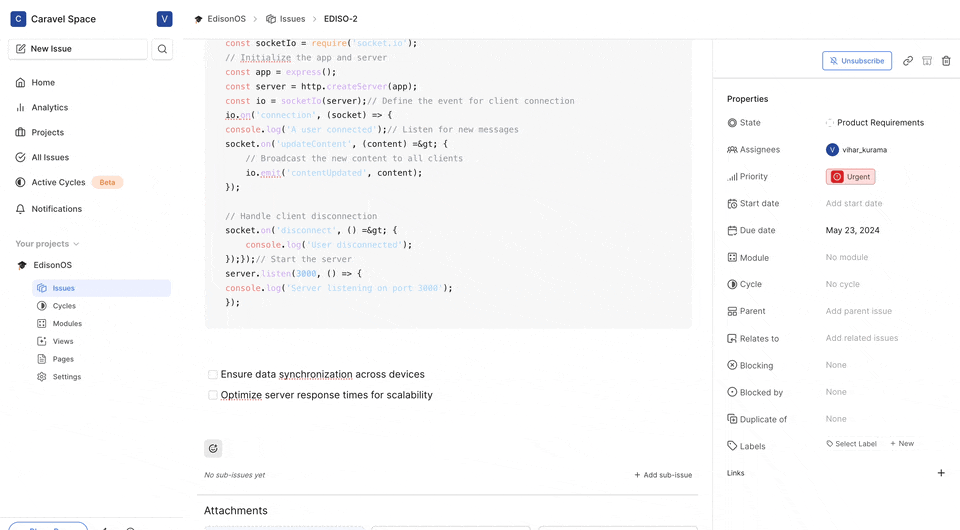Open Analytics in the sidebar

coord(49,107)
